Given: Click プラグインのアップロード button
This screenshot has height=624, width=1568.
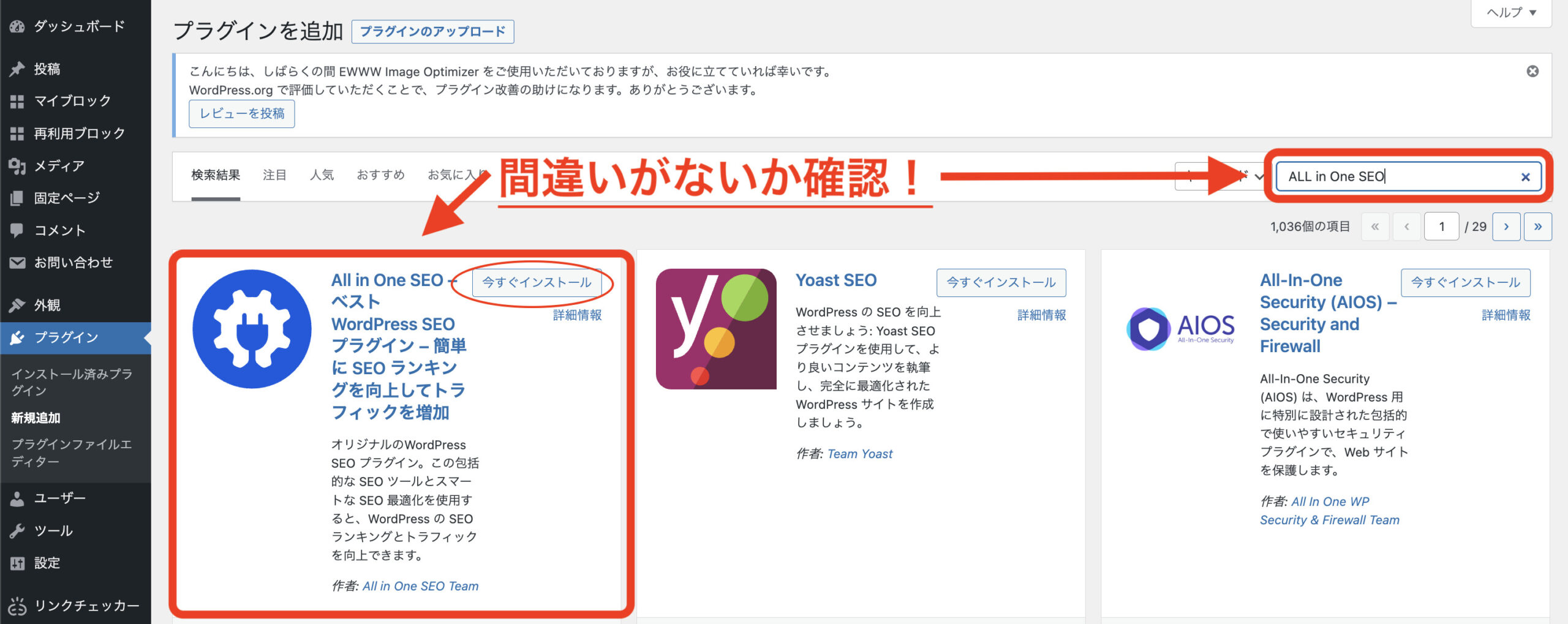Looking at the screenshot, I should tap(432, 31).
